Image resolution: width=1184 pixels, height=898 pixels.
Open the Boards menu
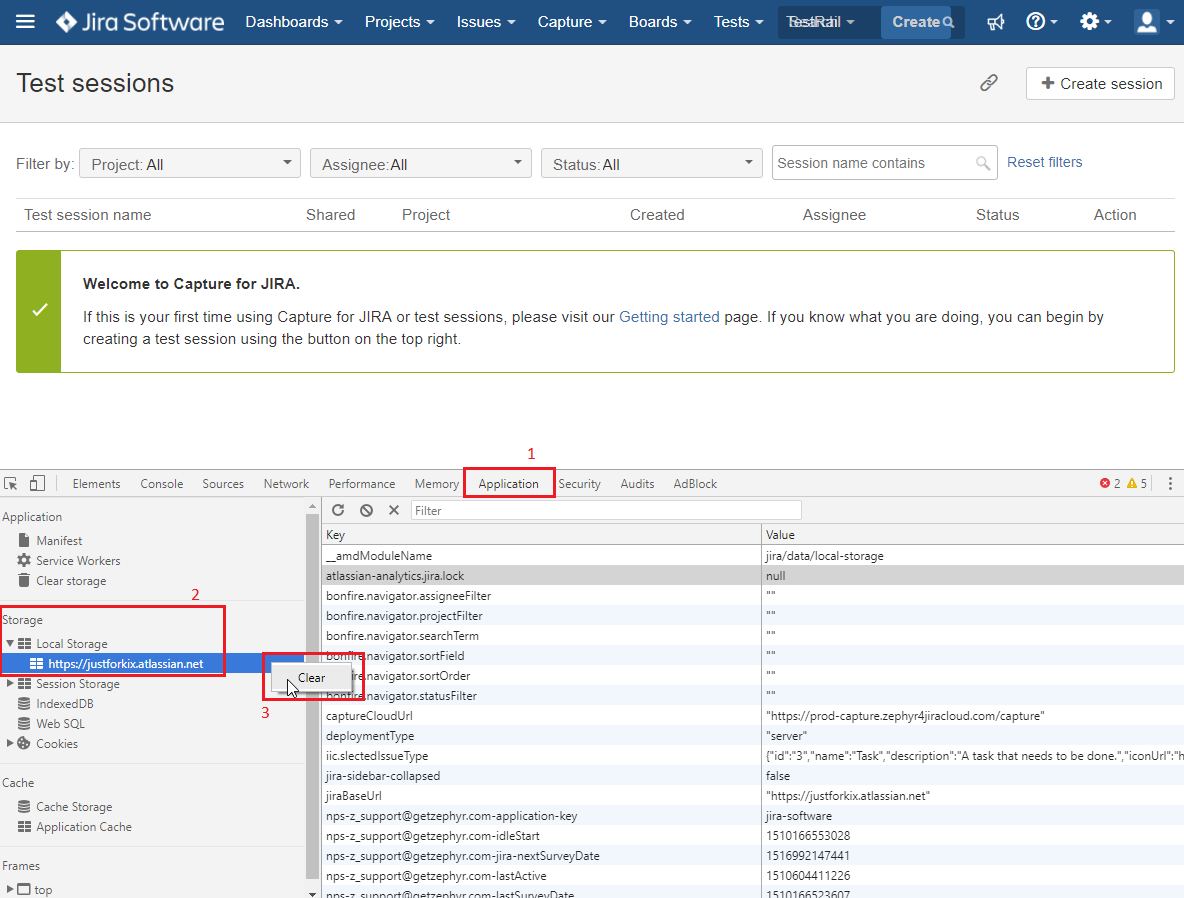[x=660, y=22]
